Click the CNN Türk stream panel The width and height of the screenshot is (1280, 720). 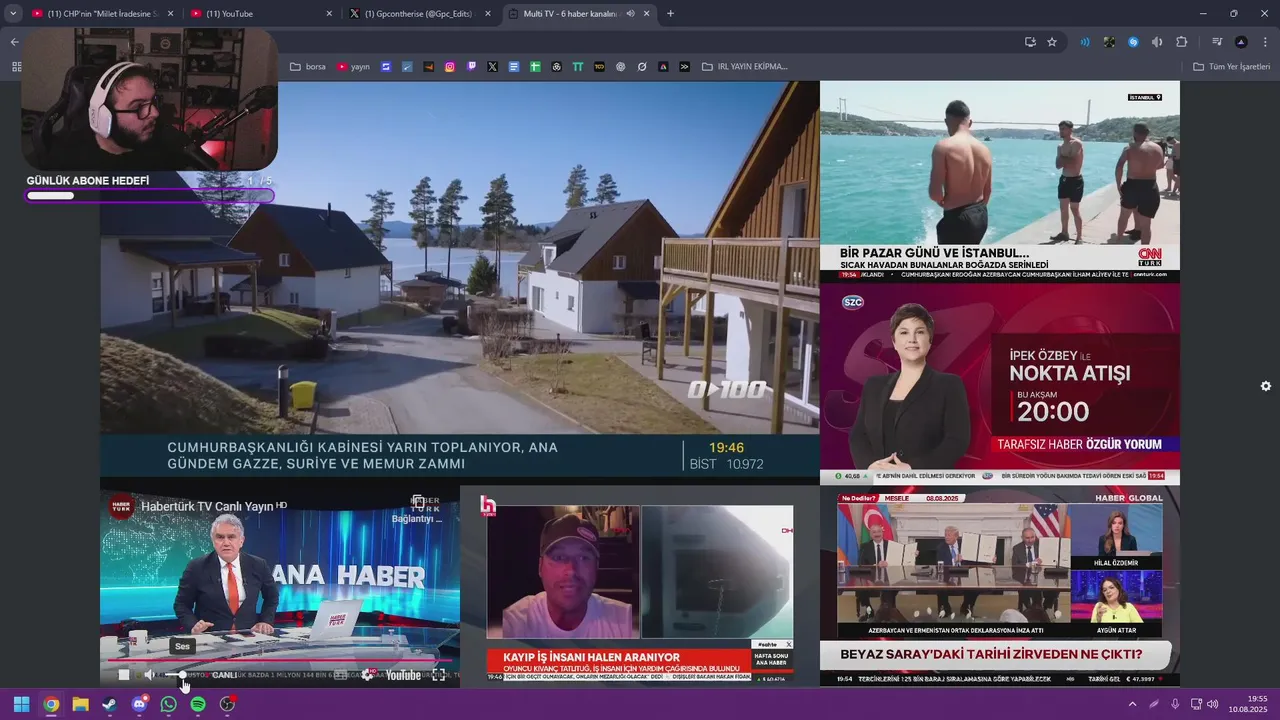point(1000,181)
